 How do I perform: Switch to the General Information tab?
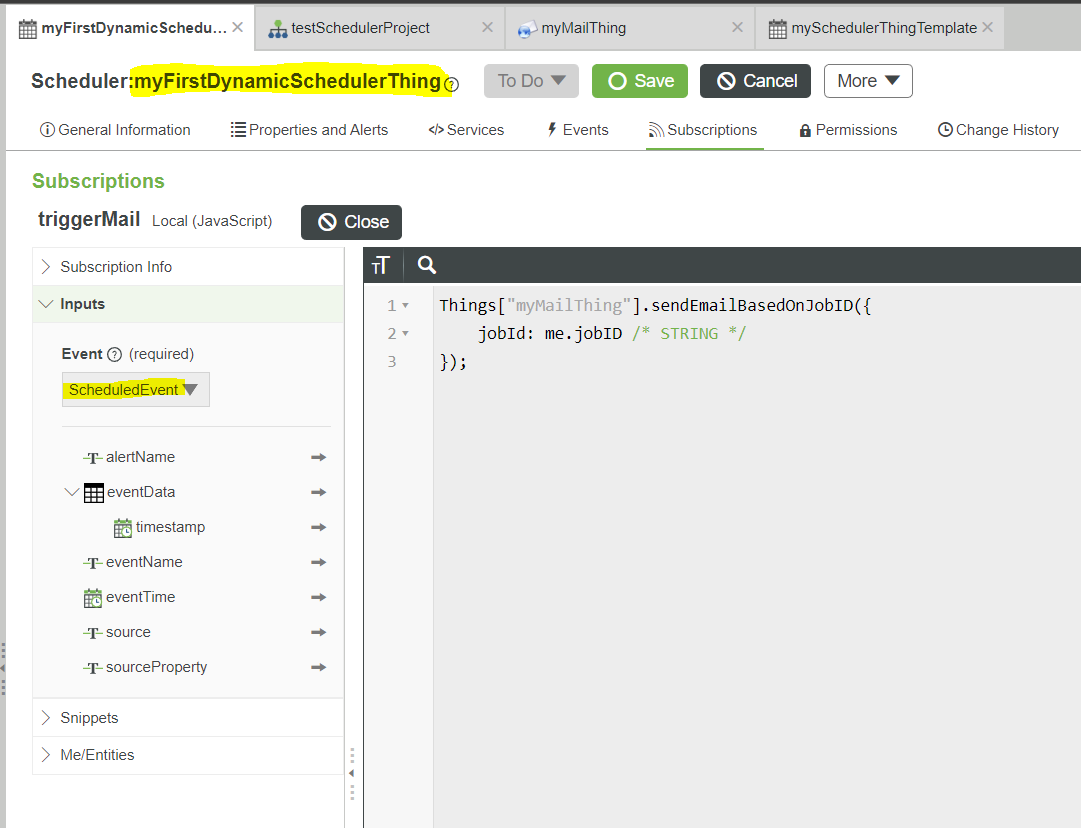pos(114,129)
